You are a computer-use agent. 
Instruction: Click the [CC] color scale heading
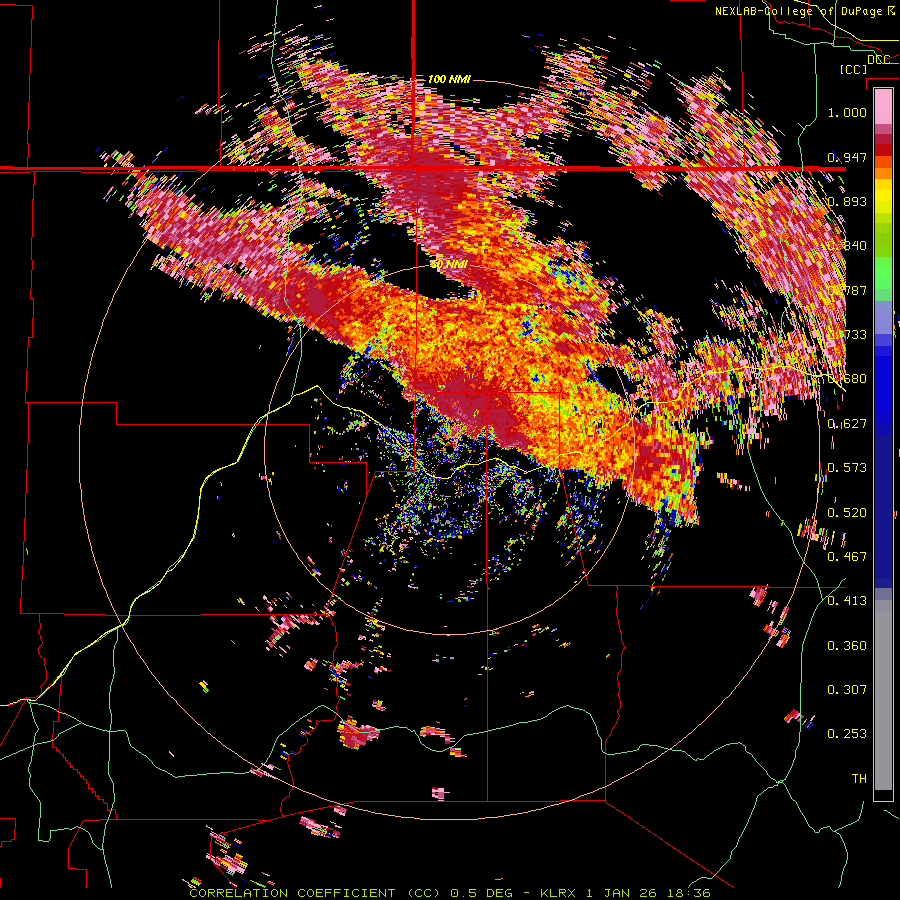[x=854, y=69]
